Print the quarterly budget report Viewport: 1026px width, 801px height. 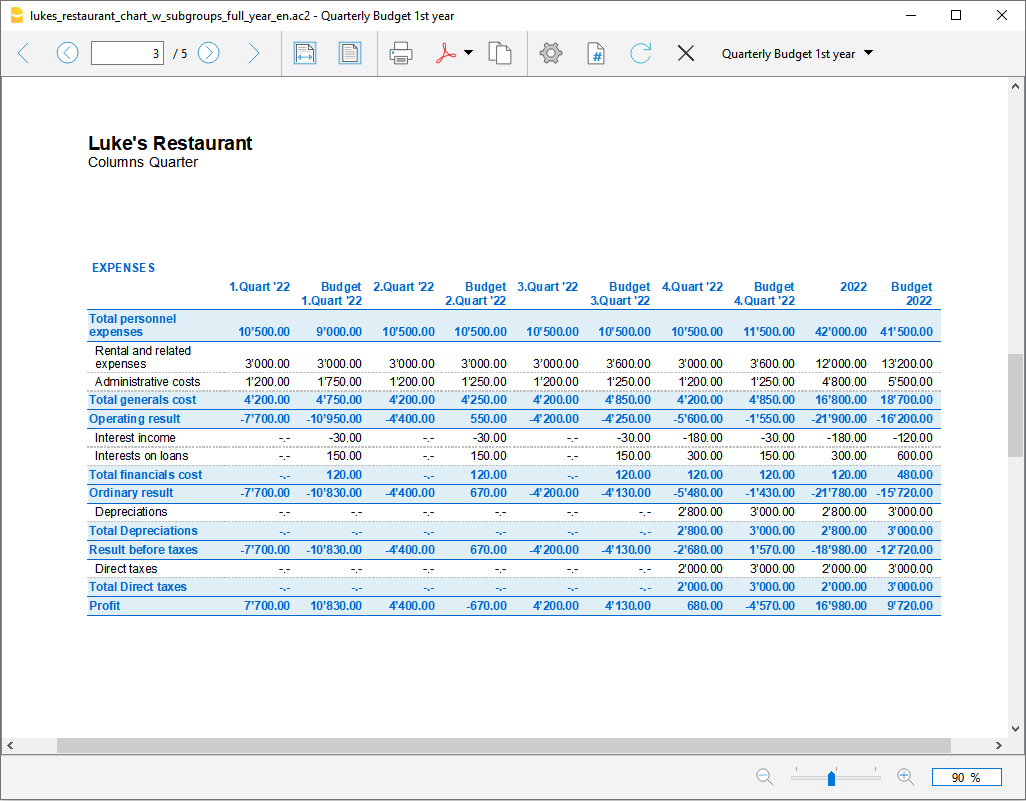tap(401, 54)
